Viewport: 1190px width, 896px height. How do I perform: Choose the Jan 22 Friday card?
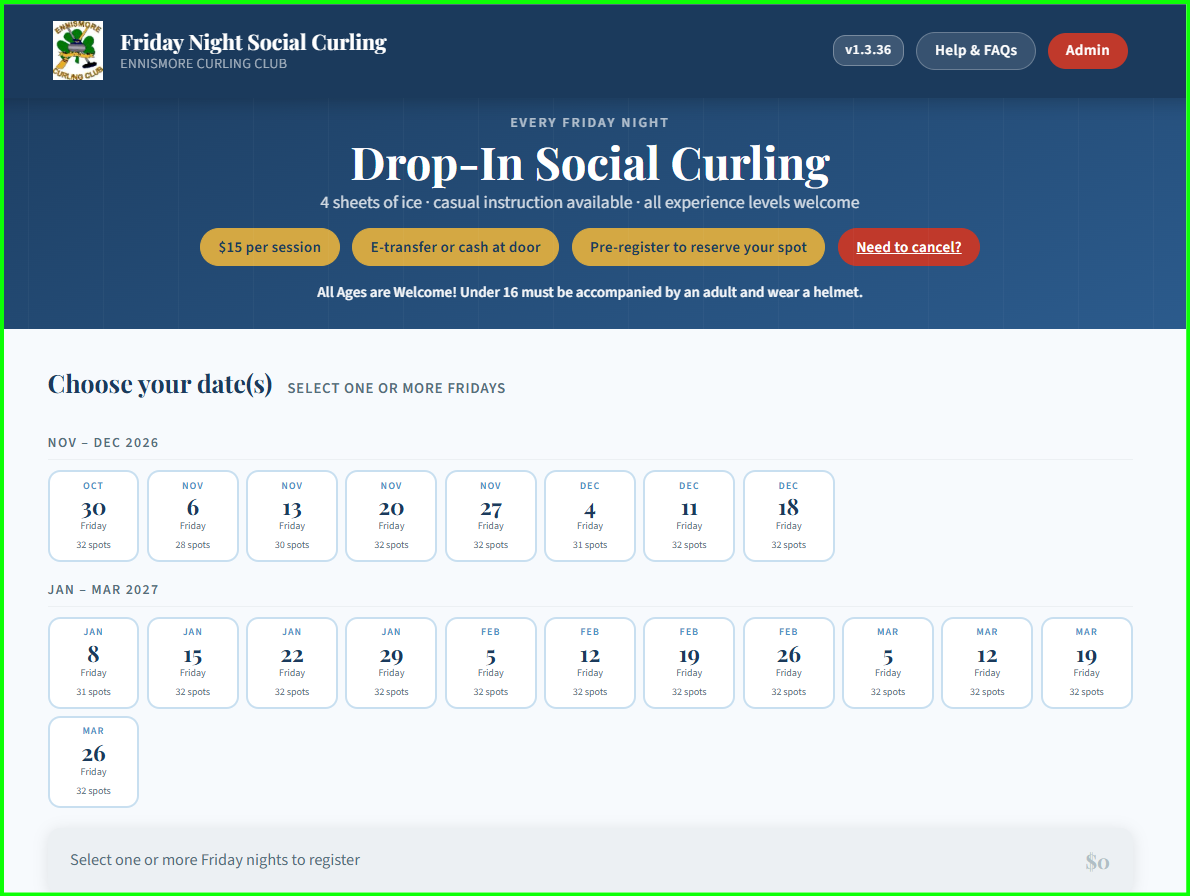[292, 663]
